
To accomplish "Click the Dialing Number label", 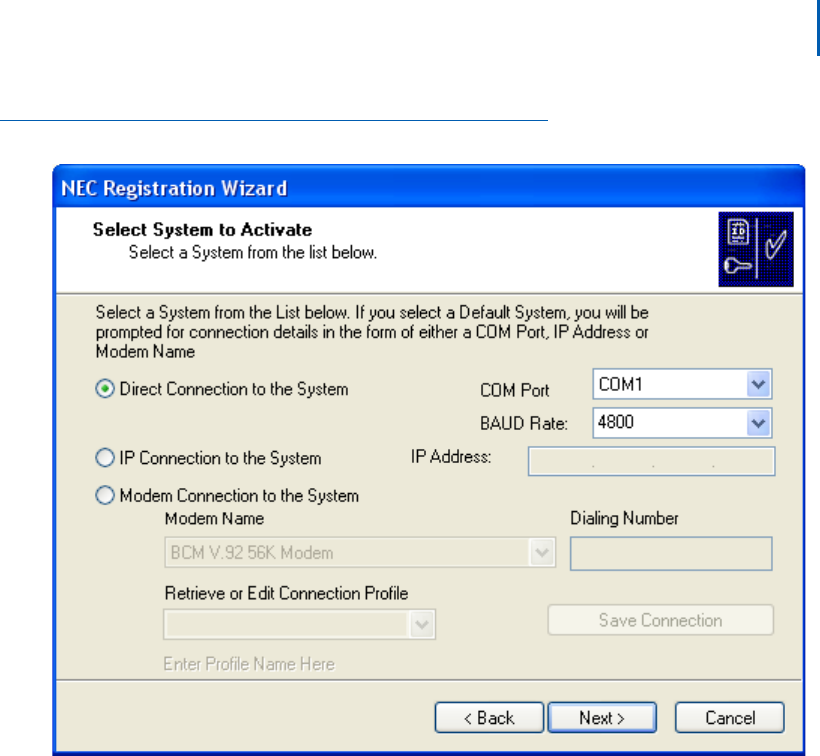I will 624,518.
